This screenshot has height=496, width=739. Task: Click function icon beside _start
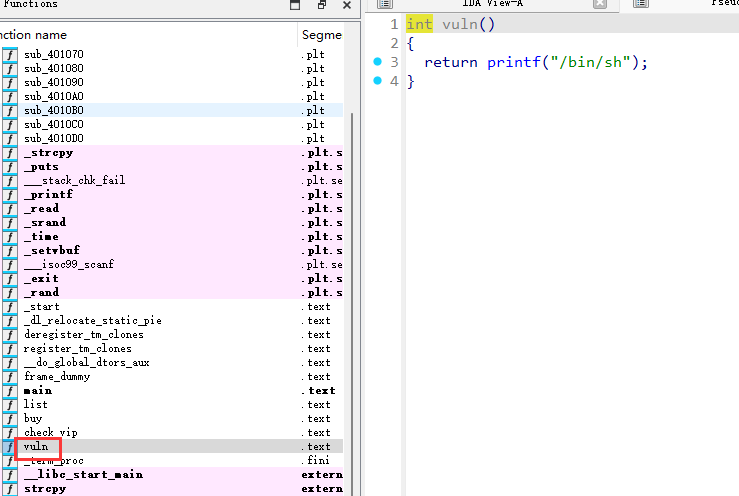(x=10, y=306)
